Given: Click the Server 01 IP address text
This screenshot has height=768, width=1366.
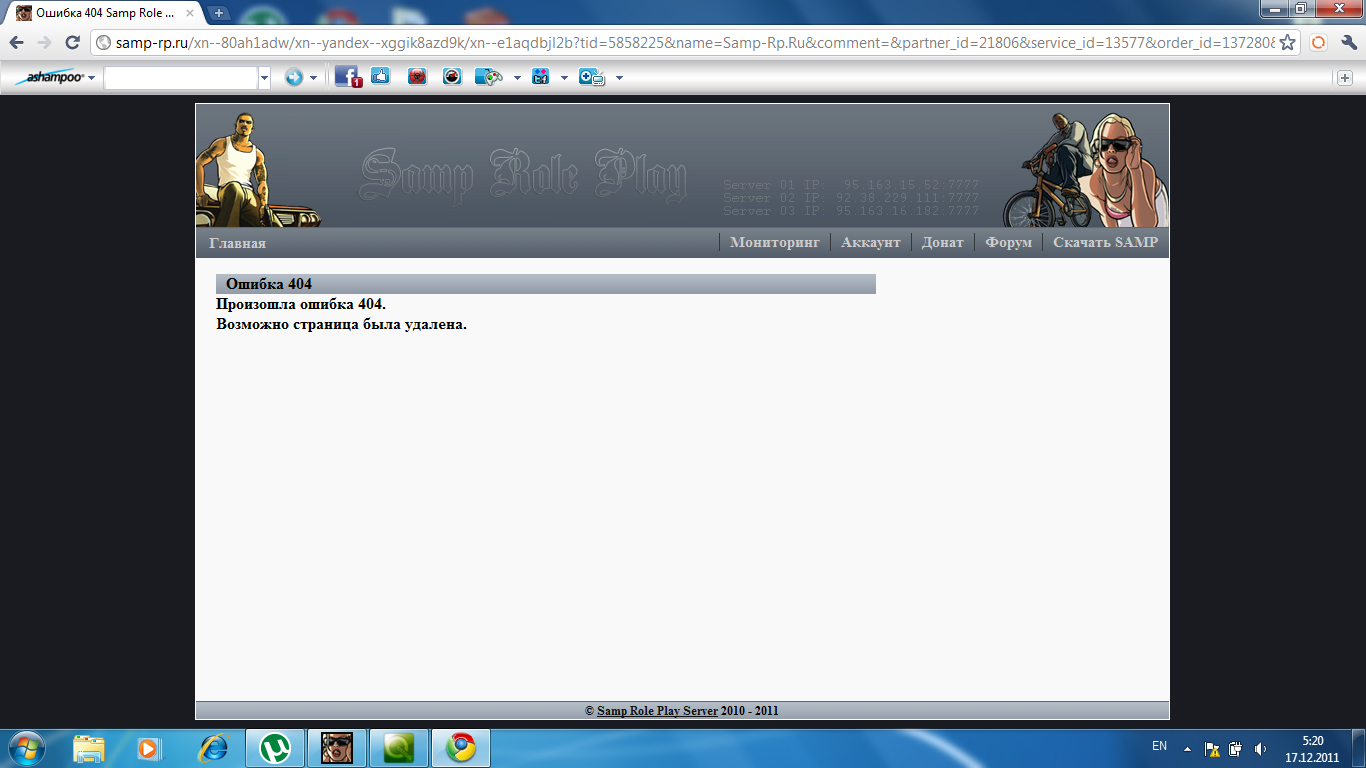Looking at the screenshot, I should [x=851, y=185].
